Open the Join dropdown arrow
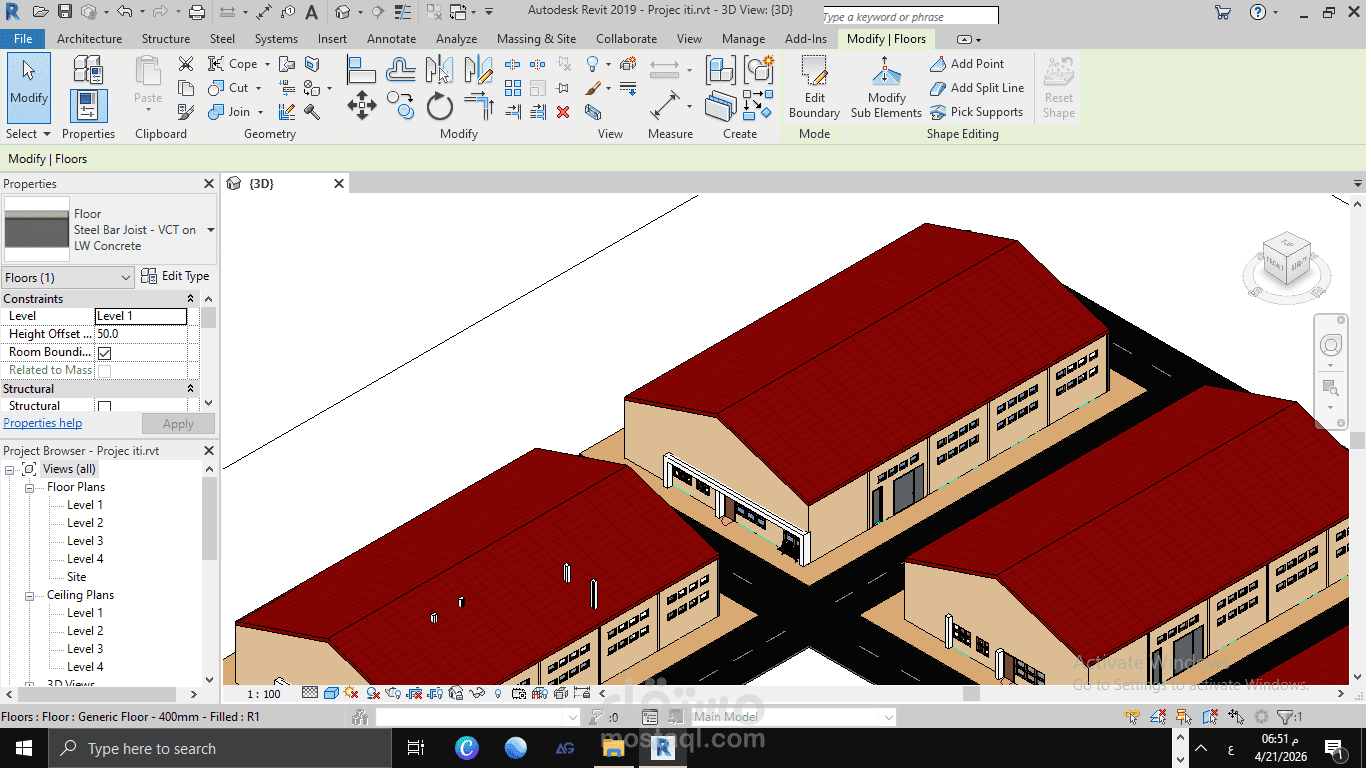Viewport: 1366px width, 768px height. click(260, 112)
